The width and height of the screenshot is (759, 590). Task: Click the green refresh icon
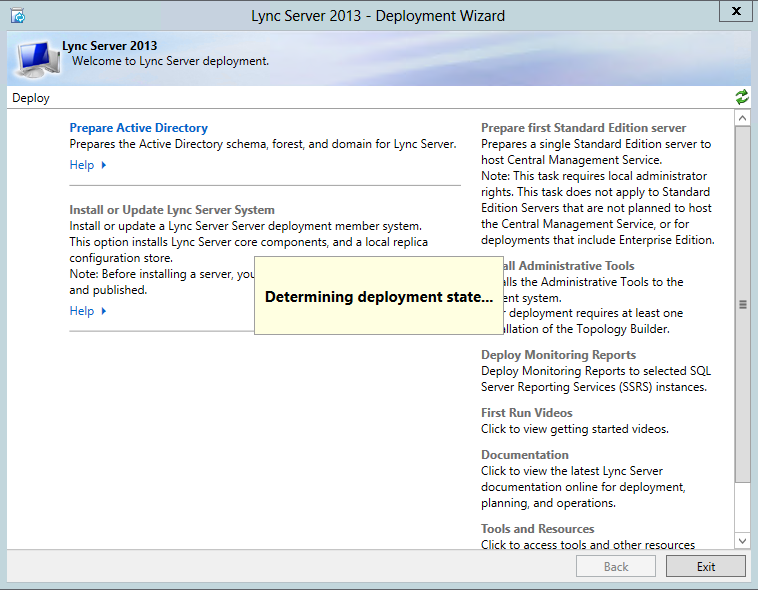click(742, 97)
